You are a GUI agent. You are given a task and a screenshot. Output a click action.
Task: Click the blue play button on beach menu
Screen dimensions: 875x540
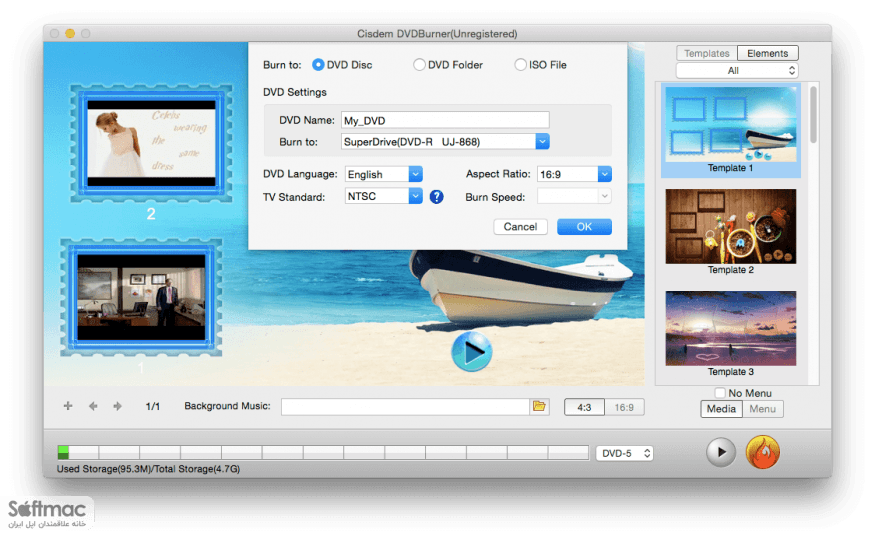pos(472,351)
